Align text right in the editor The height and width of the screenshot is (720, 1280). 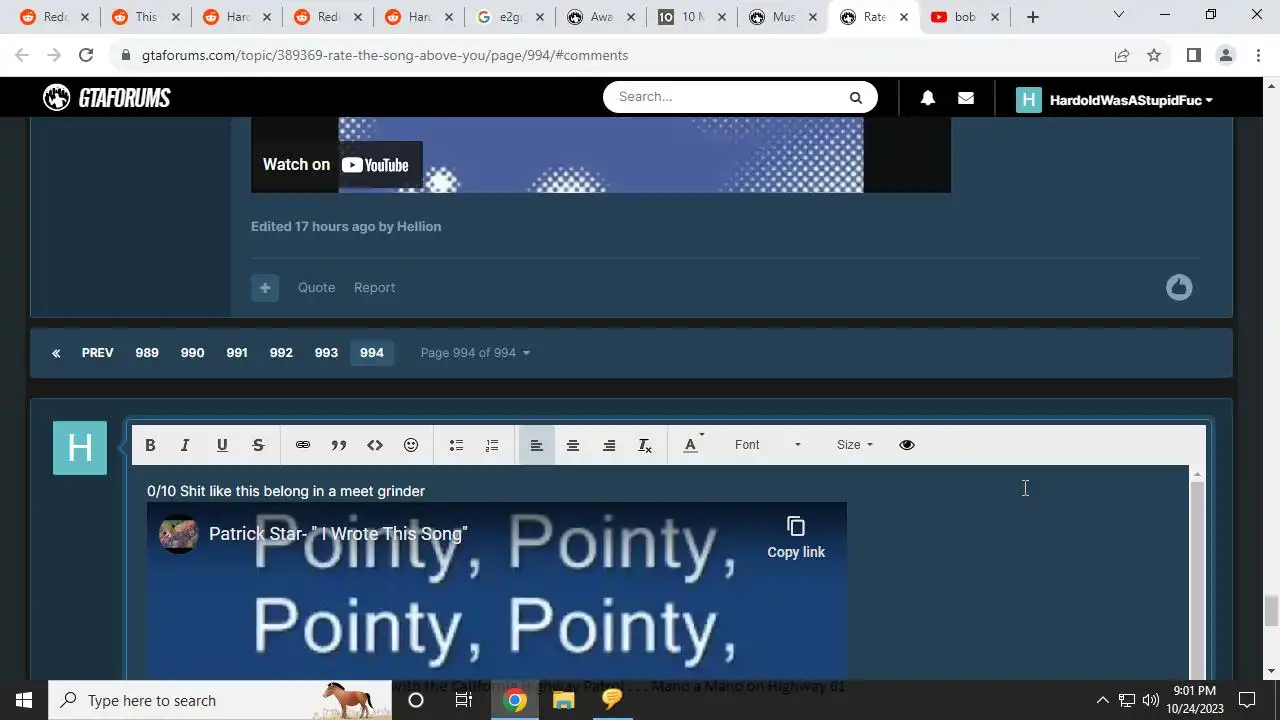point(609,445)
